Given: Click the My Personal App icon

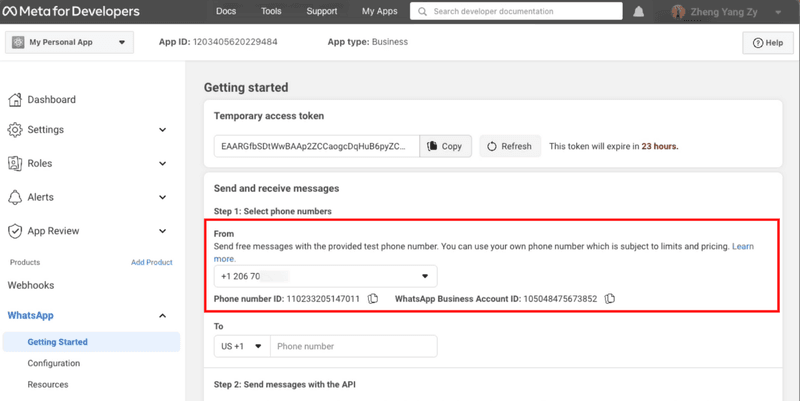Looking at the screenshot, I should click(18, 42).
